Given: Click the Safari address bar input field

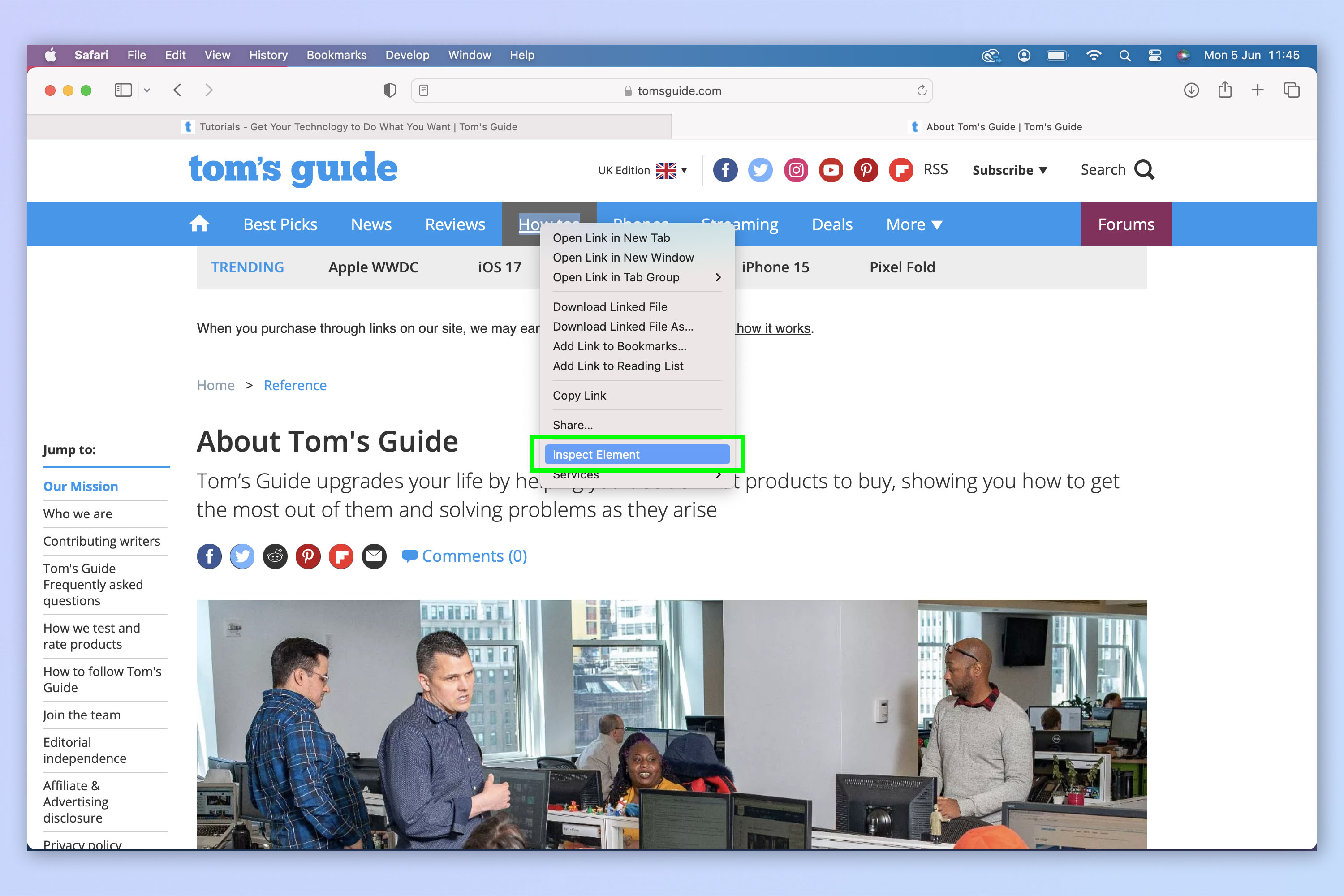Looking at the screenshot, I should (x=671, y=90).
